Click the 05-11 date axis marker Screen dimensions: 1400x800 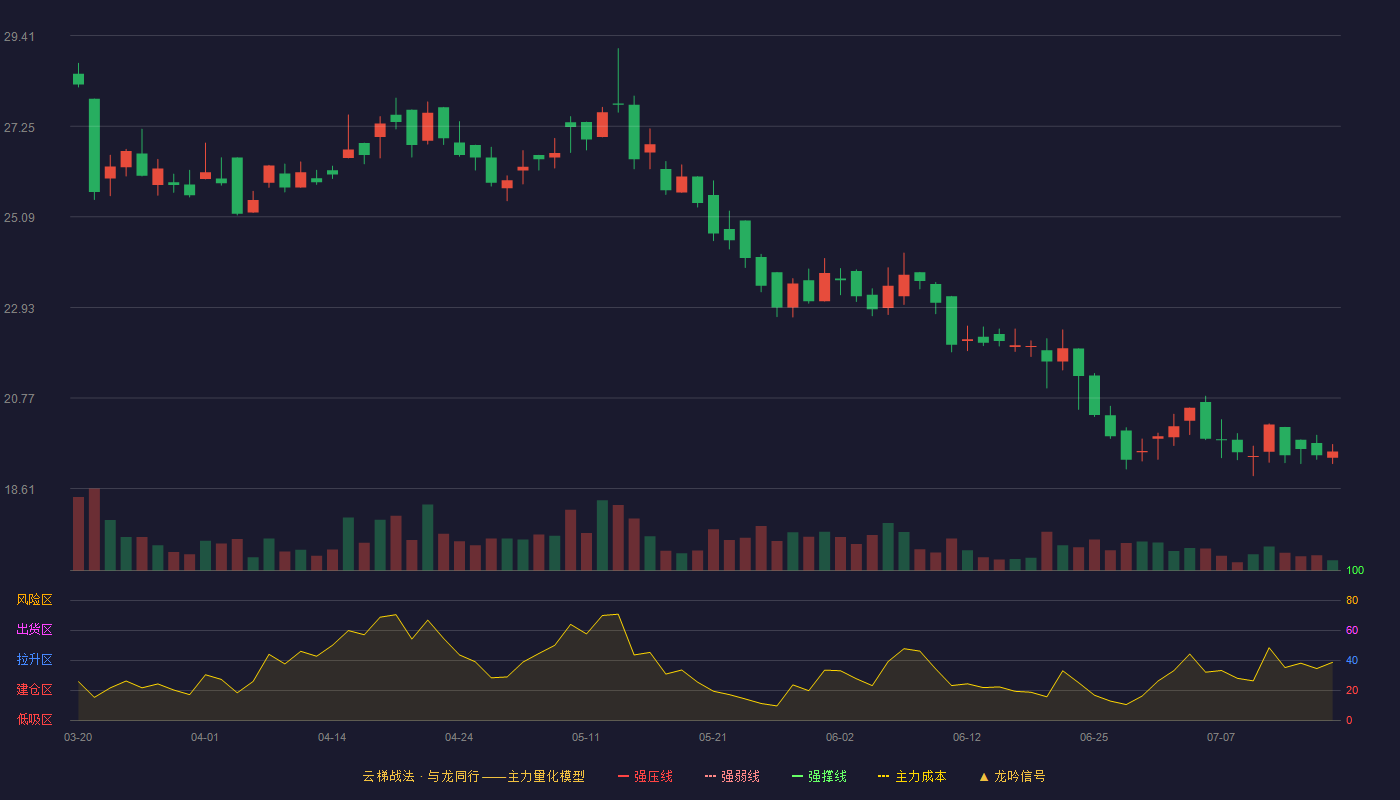click(586, 737)
